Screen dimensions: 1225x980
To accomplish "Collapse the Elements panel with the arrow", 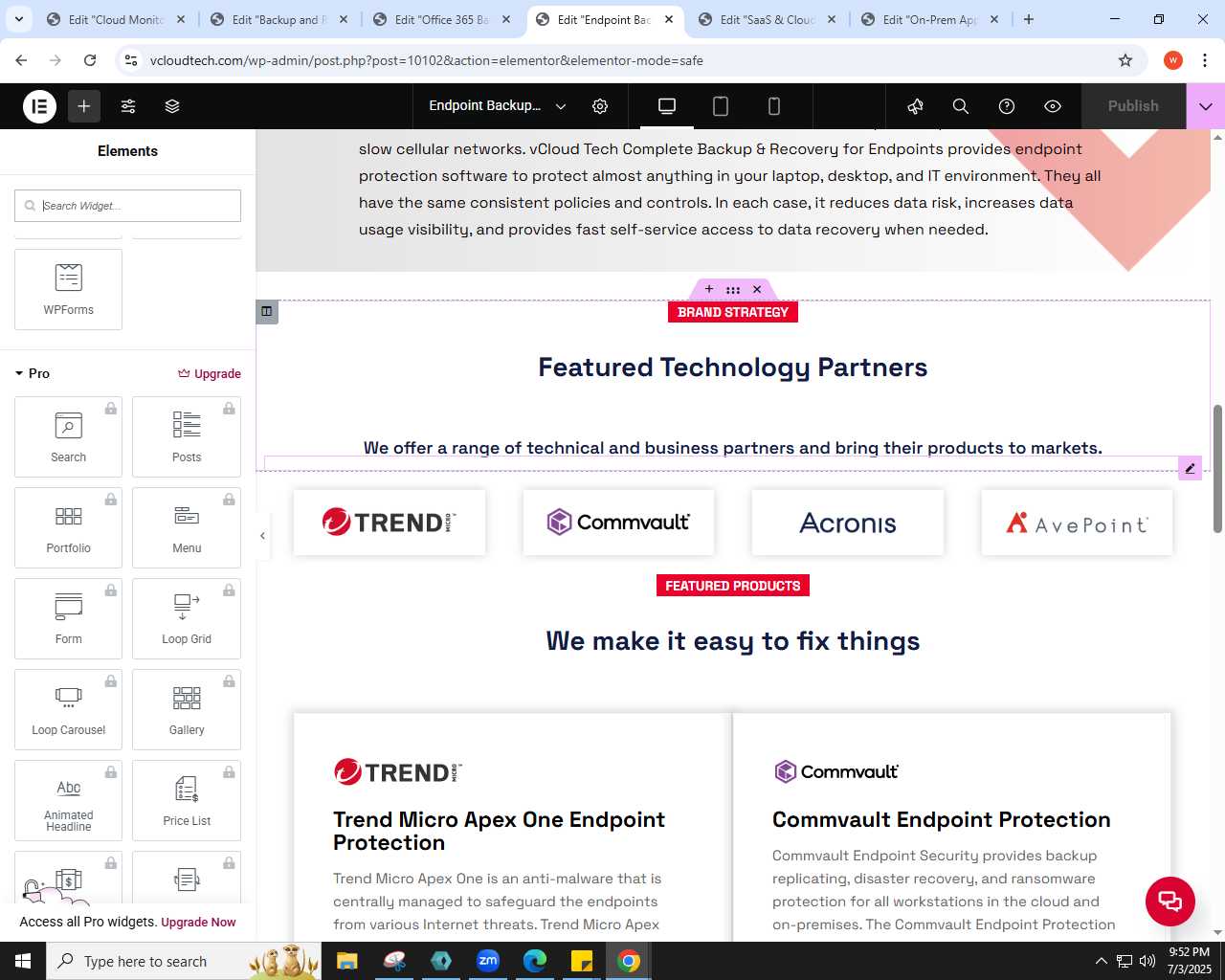I will point(262,536).
